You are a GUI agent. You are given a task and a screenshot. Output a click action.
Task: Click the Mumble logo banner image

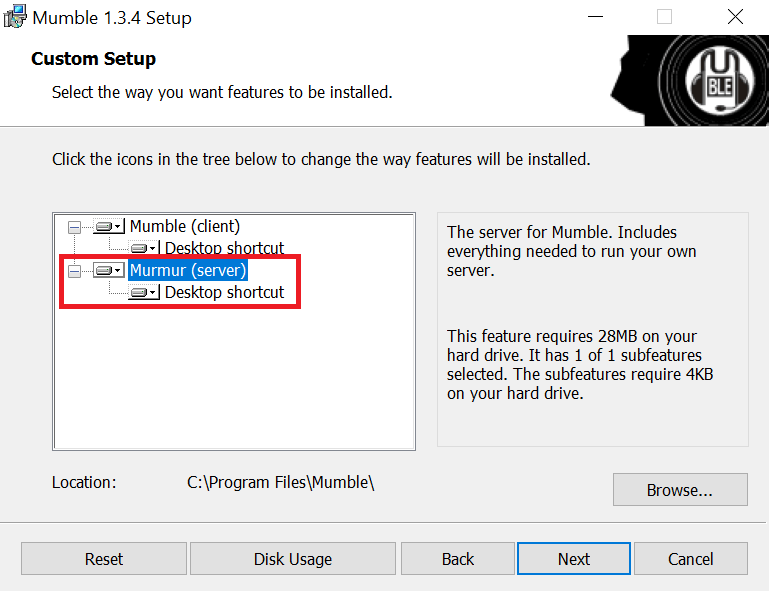click(690, 80)
